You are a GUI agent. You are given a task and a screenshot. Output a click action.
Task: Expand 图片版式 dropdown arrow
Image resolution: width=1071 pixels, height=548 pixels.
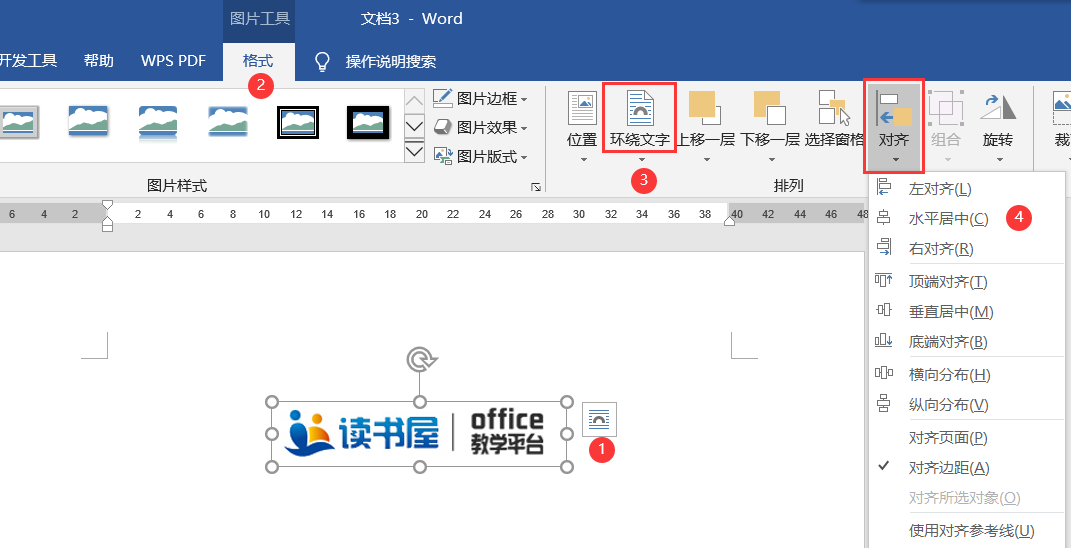click(525, 159)
